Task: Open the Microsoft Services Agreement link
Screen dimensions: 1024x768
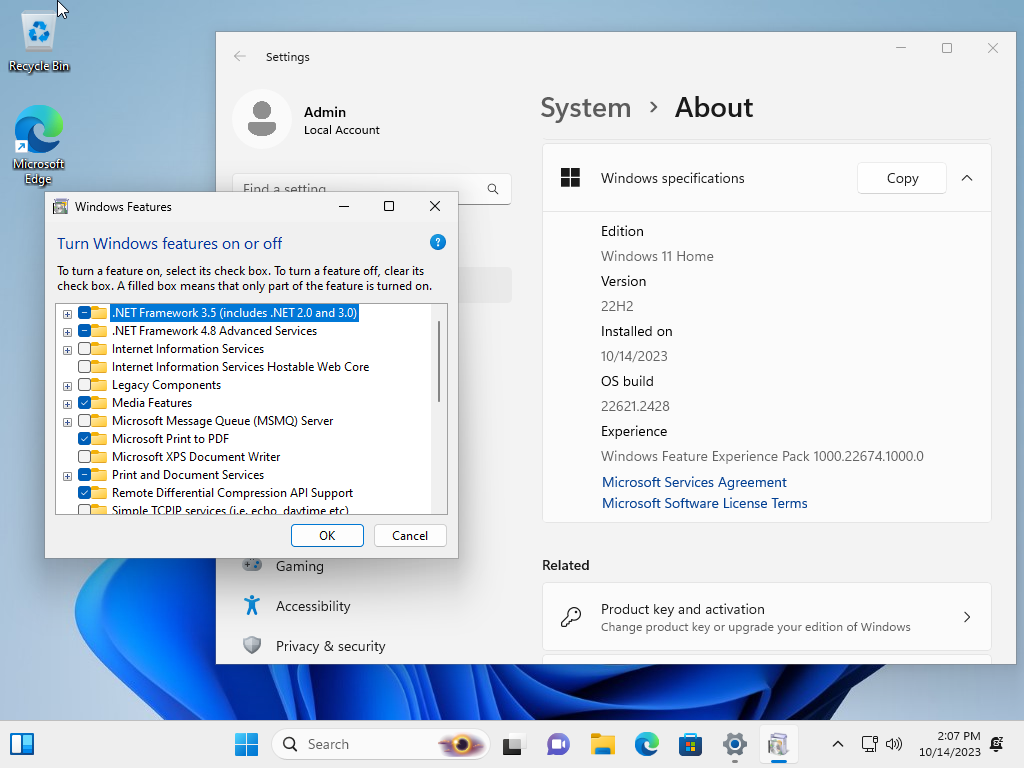Action: [x=693, y=482]
